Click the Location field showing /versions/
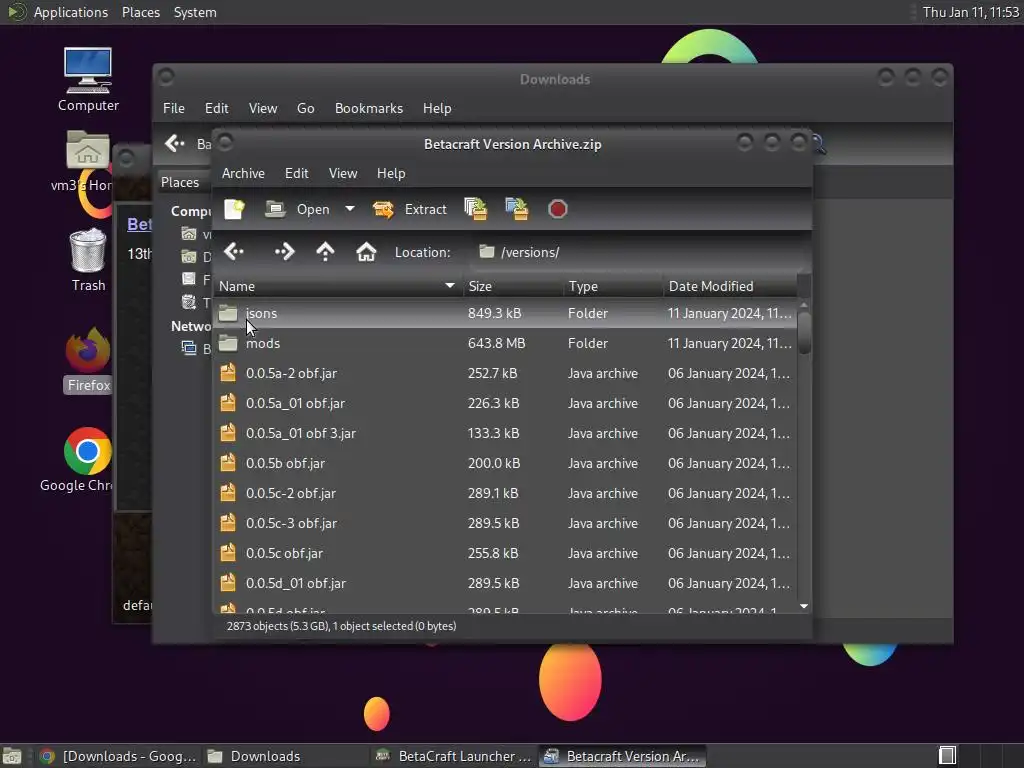The image size is (1024, 768). tap(637, 252)
